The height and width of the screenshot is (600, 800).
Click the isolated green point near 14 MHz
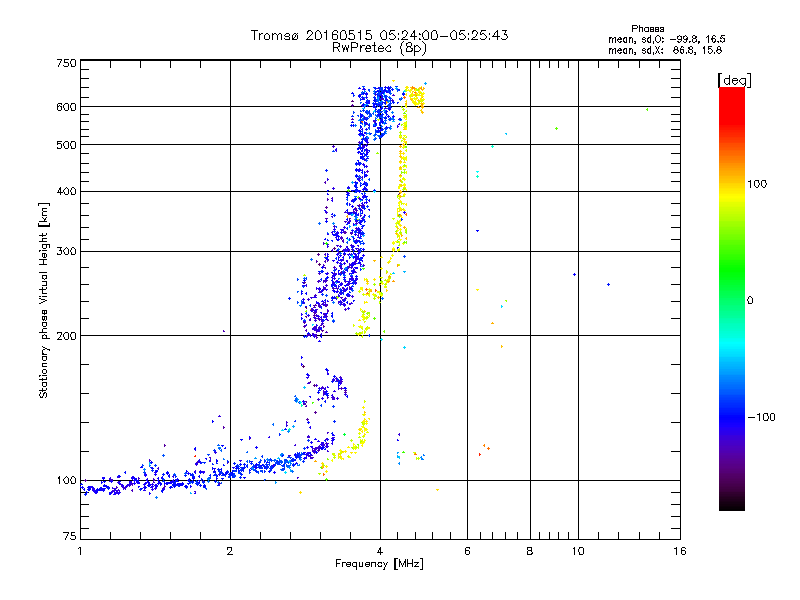click(x=647, y=109)
